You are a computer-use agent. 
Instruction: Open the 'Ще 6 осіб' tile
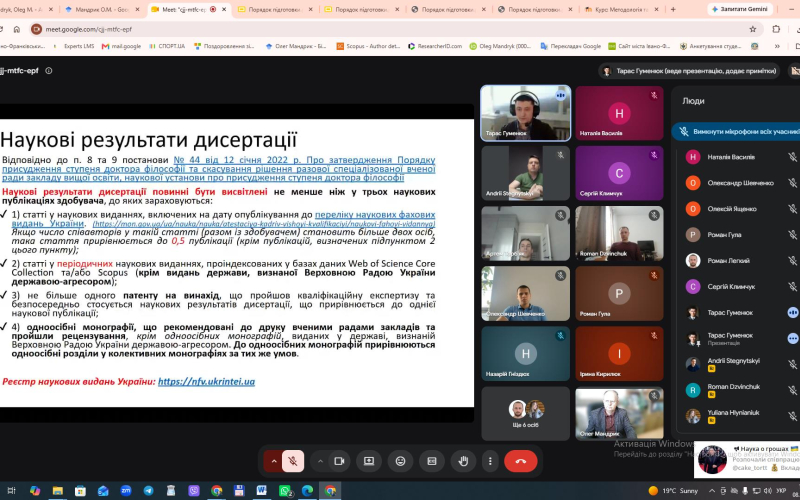[526, 414]
